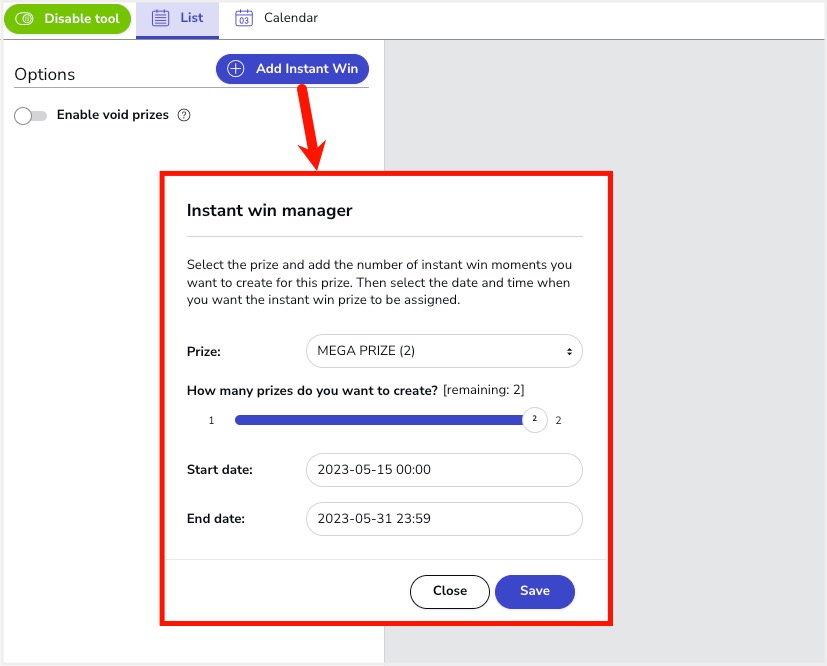This screenshot has width=827, height=666.
Task: Click the End date input field
Action: 443,519
